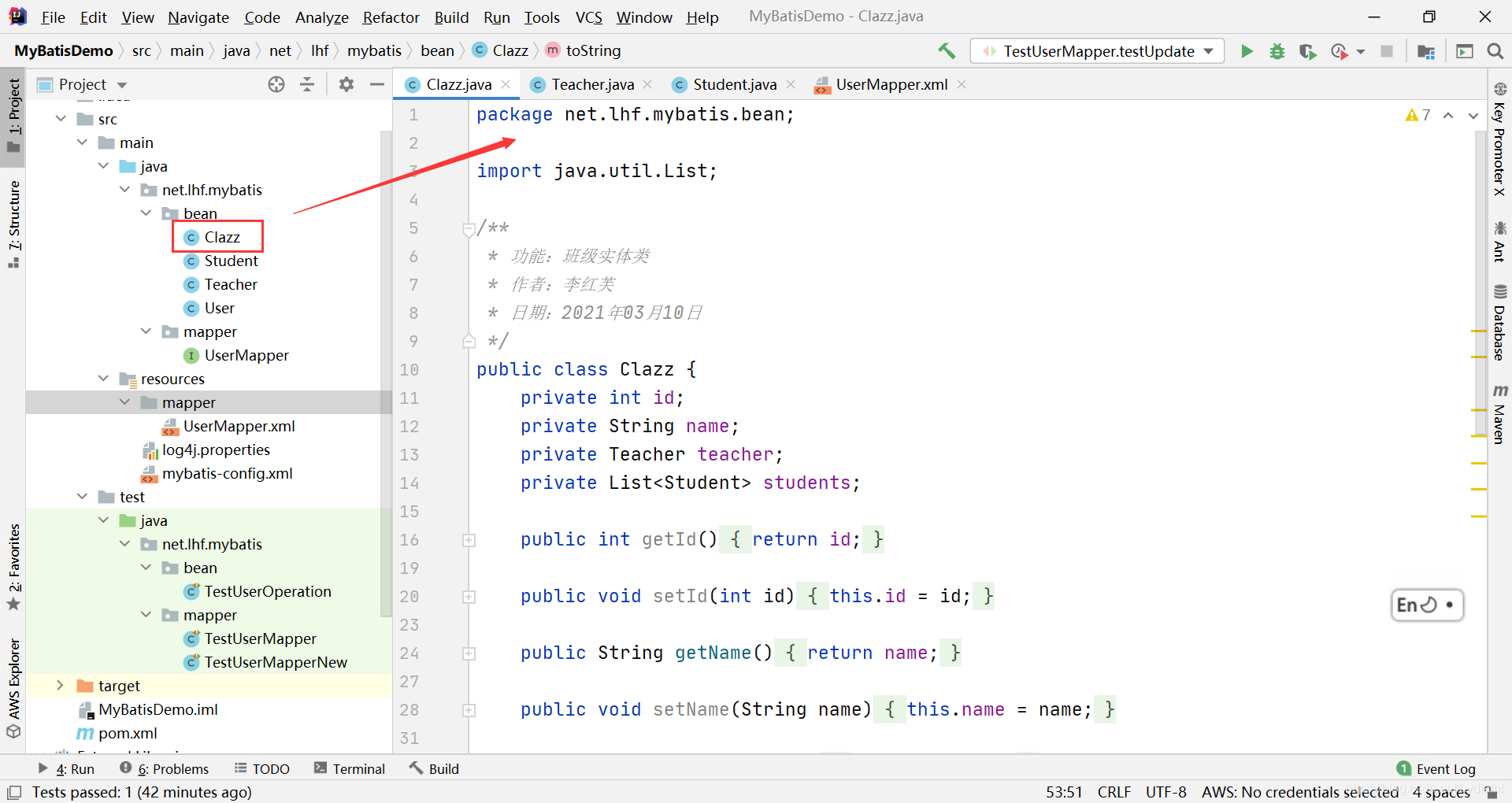Open the Database tool window
The height and width of the screenshot is (803, 1512).
[1499, 322]
